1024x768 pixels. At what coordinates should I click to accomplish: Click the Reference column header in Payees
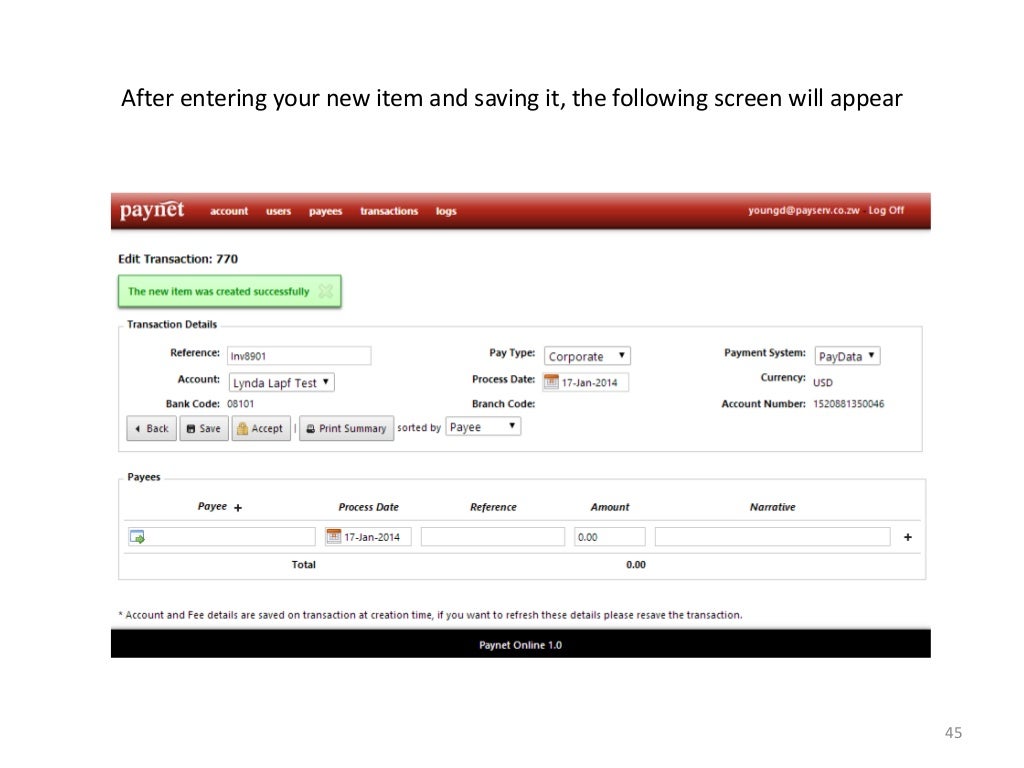pyautogui.click(x=493, y=507)
